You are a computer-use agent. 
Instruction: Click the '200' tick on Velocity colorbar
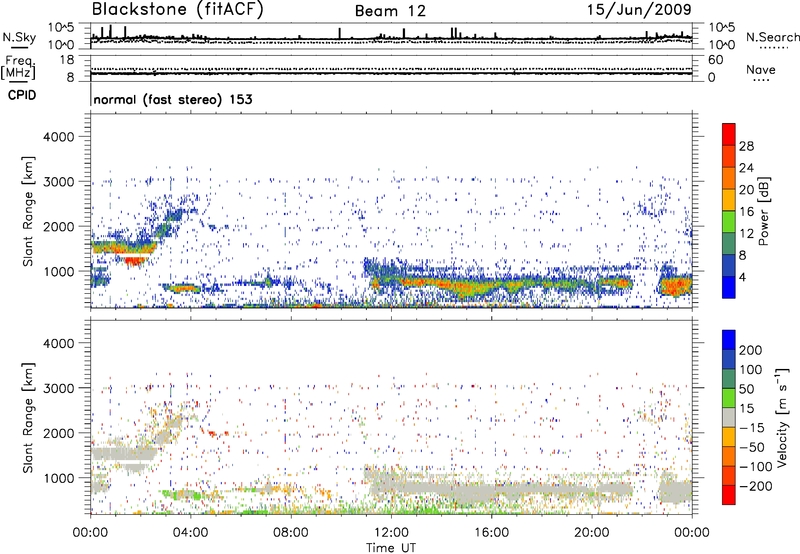pos(751,350)
